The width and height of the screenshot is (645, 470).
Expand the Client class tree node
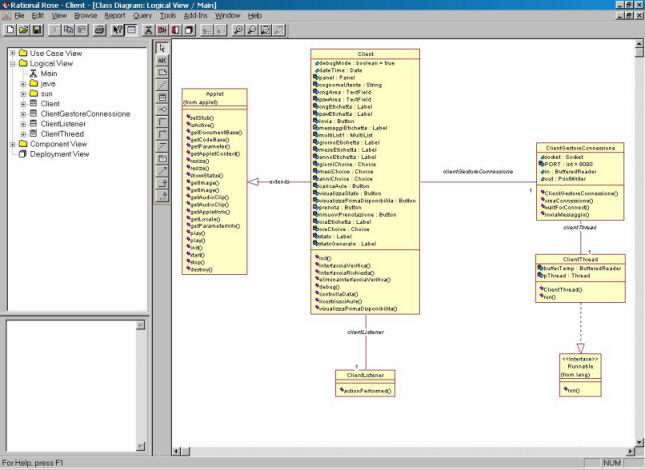pyautogui.click(x=23, y=104)
